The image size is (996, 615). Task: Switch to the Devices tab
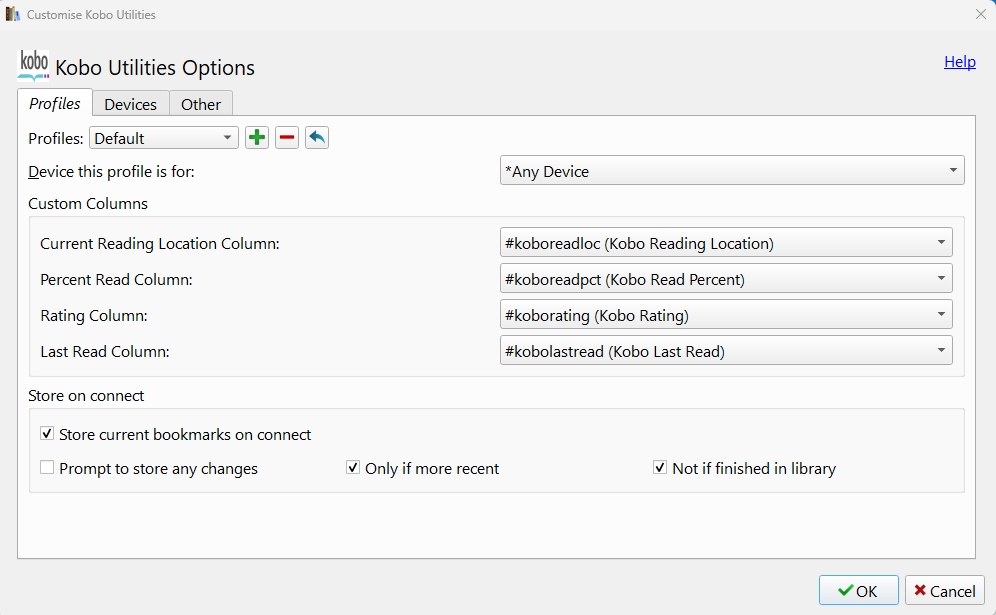[130, 104]
